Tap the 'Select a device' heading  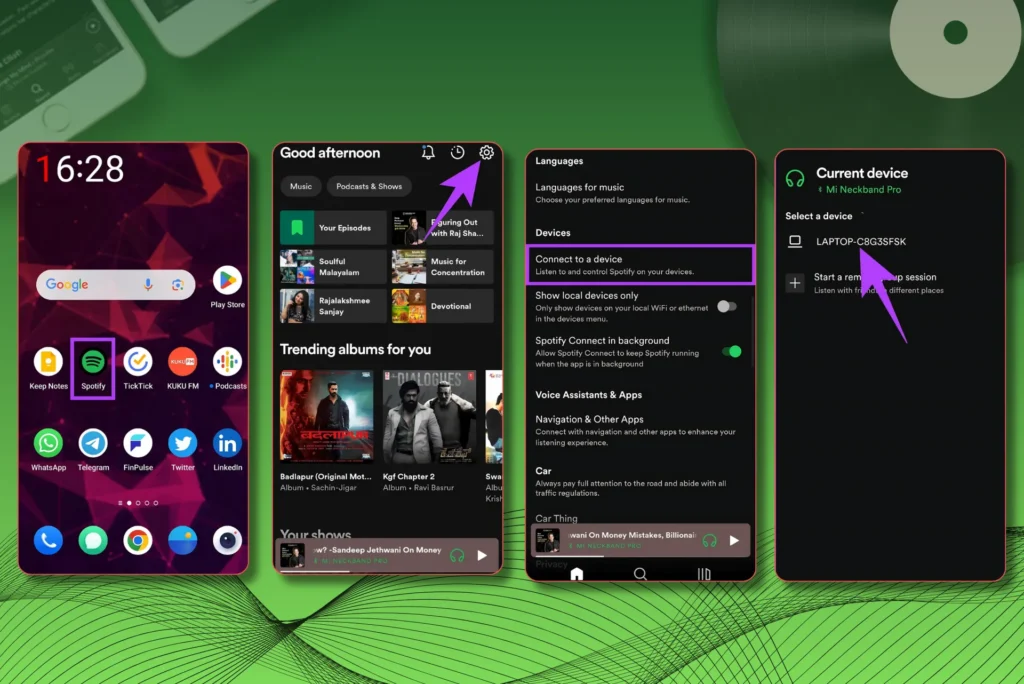[x=818, y=216]
